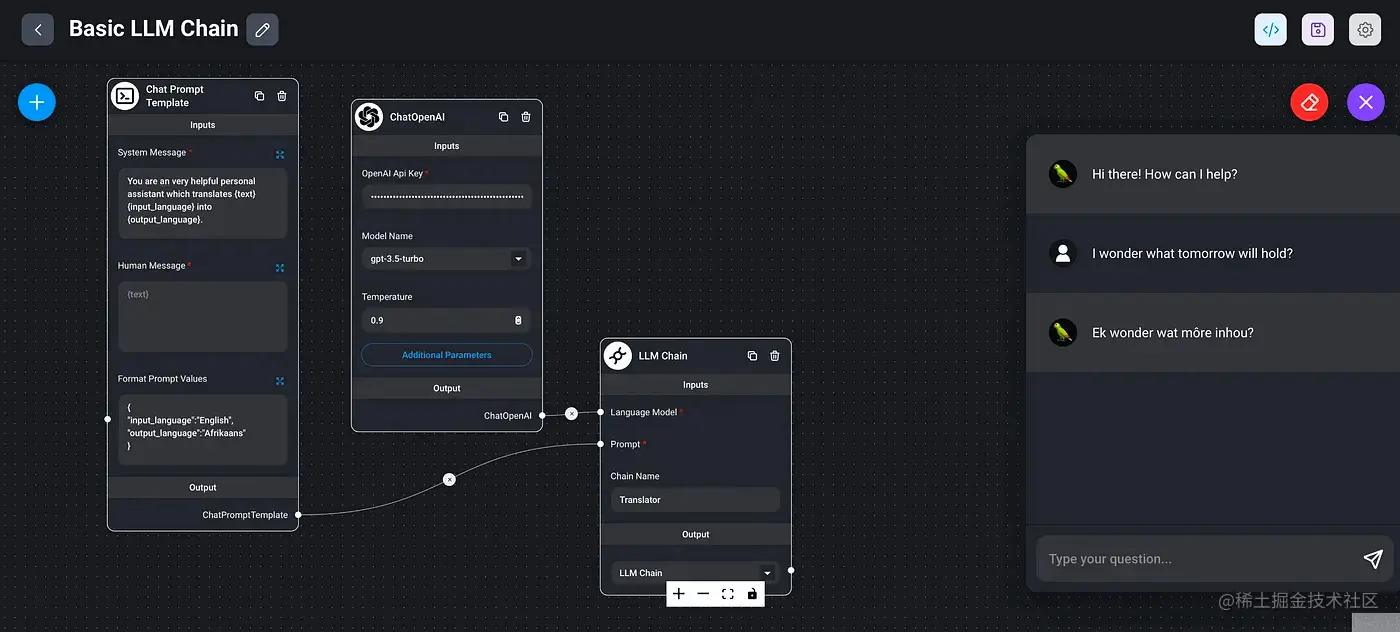Viewport: 1400px width, 632px height.
Task: Add a new node with plus button
Action: click(x=37, y=102)
